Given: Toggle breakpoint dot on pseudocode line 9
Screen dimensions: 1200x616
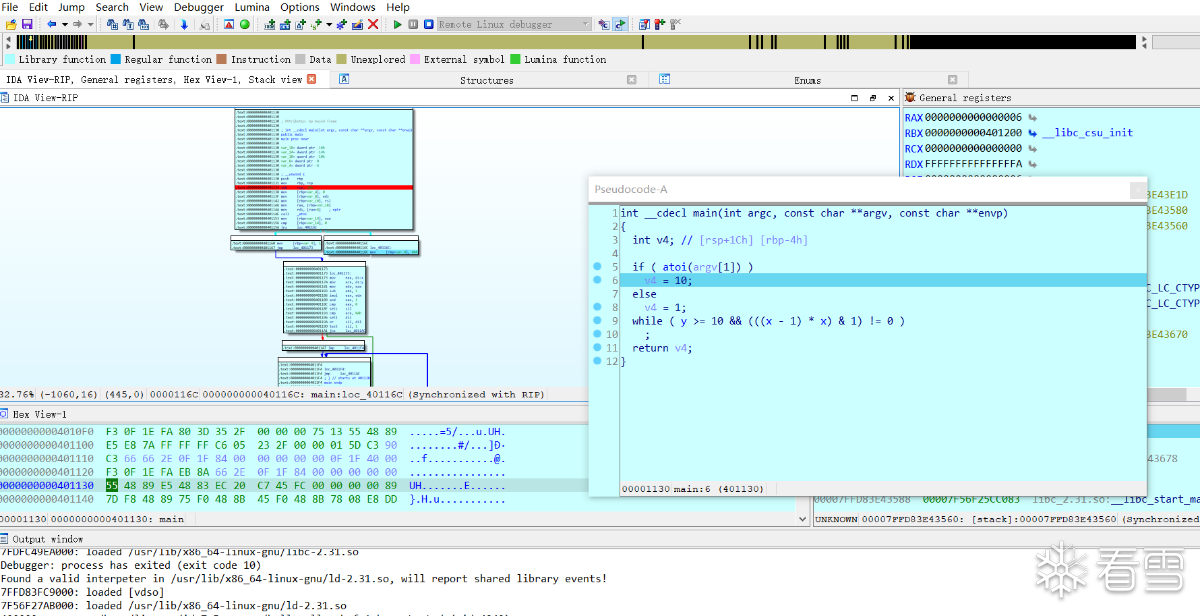Looking at the screenshot, I should coord(597,321).
